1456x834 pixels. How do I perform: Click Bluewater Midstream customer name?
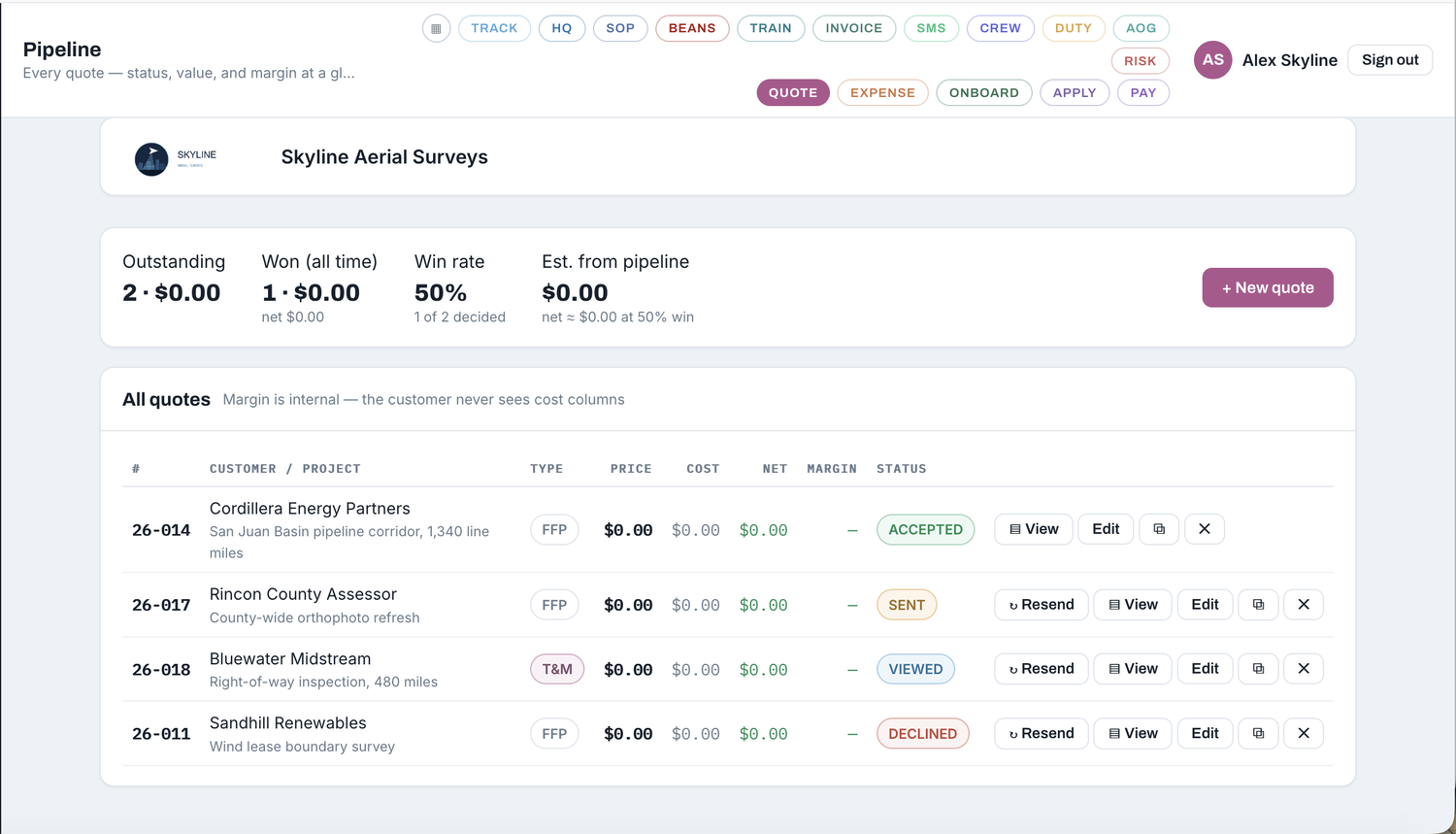pyautogui.click(x=290, y=659)
